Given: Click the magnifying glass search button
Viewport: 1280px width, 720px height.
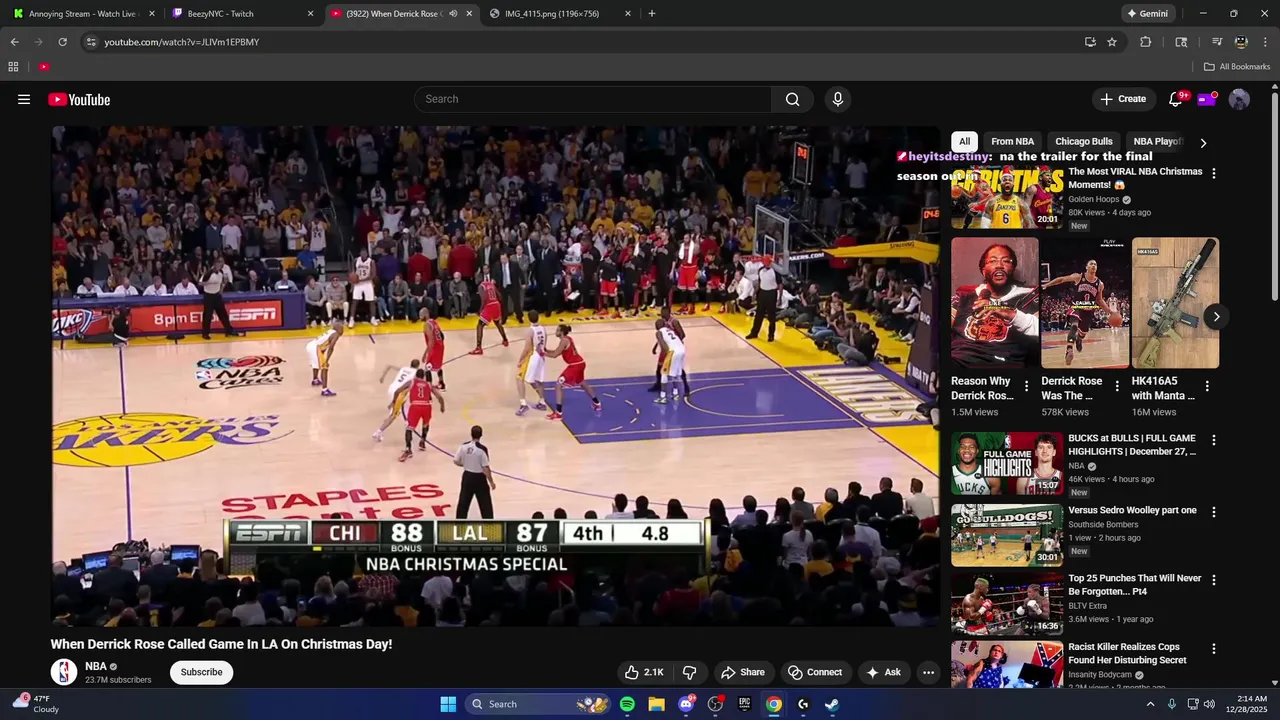Looking at the screenshot, I should pos(792,99).
